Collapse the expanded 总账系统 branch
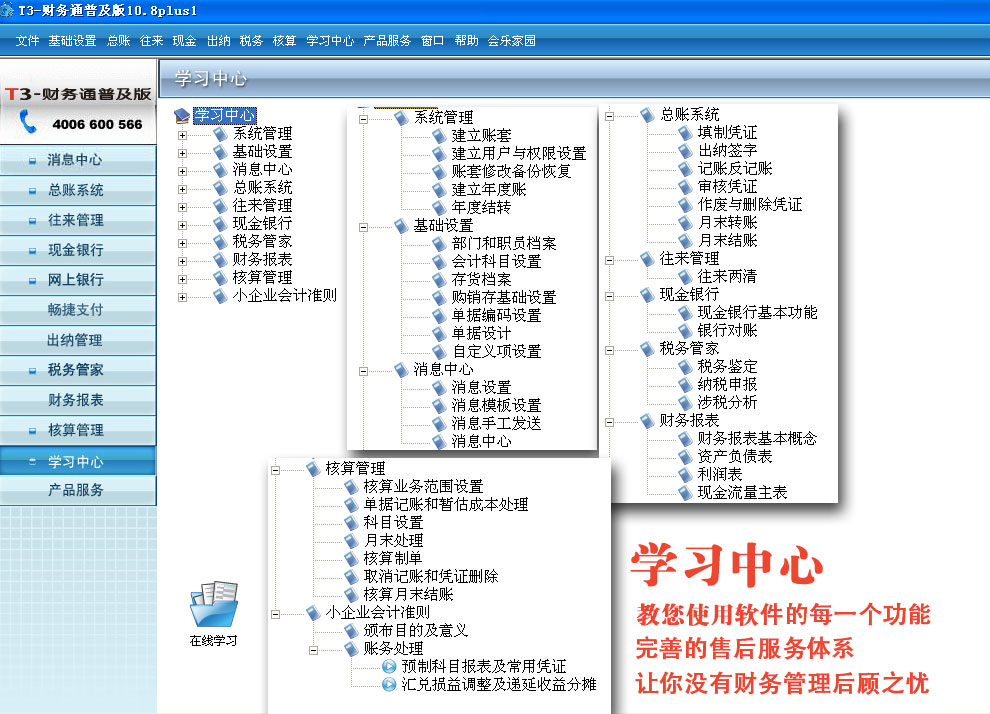The height and width of the screenshot is (714, 990). [x=609, y=116]
